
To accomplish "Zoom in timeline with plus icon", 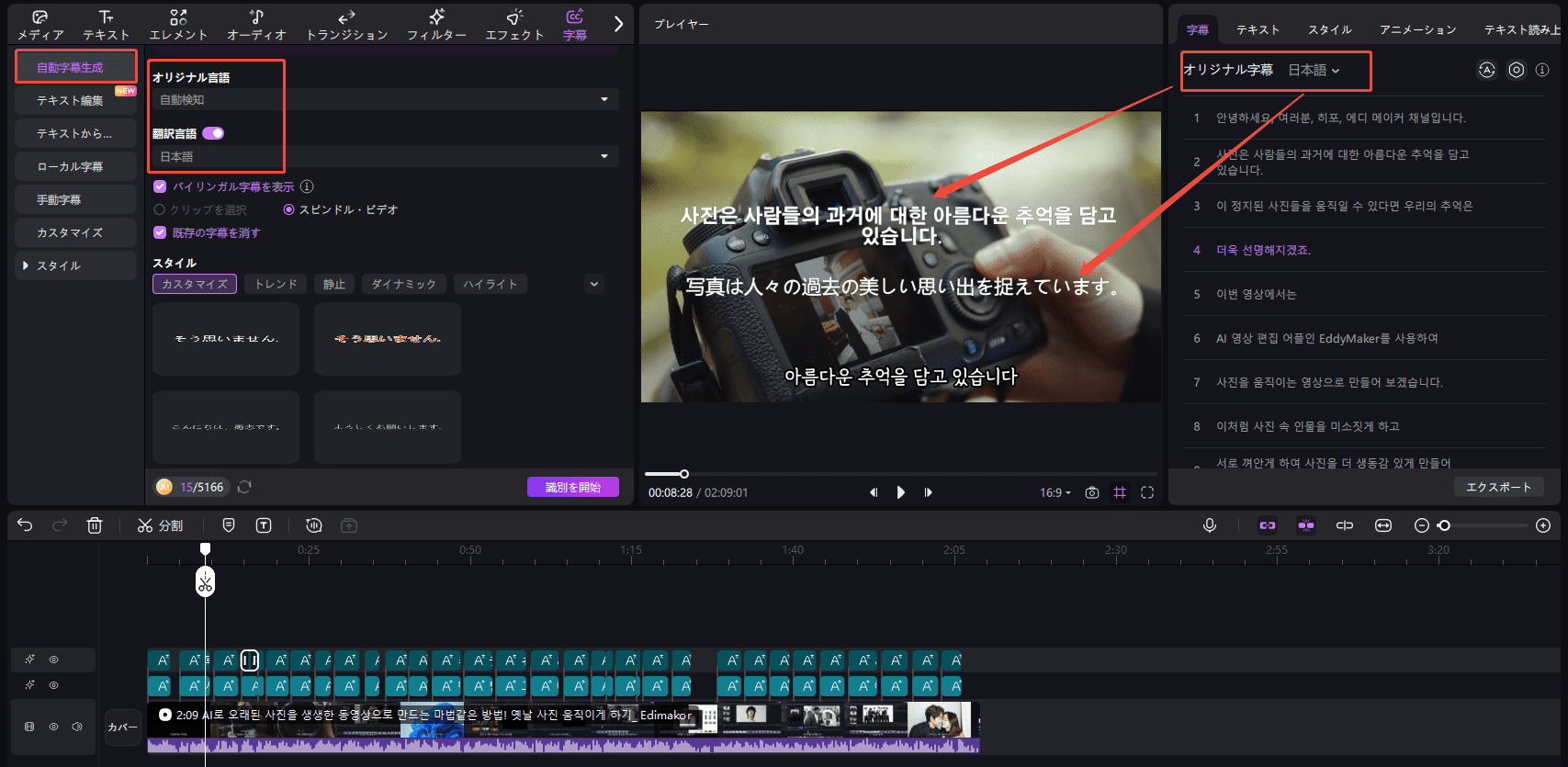I will 1543,525.
